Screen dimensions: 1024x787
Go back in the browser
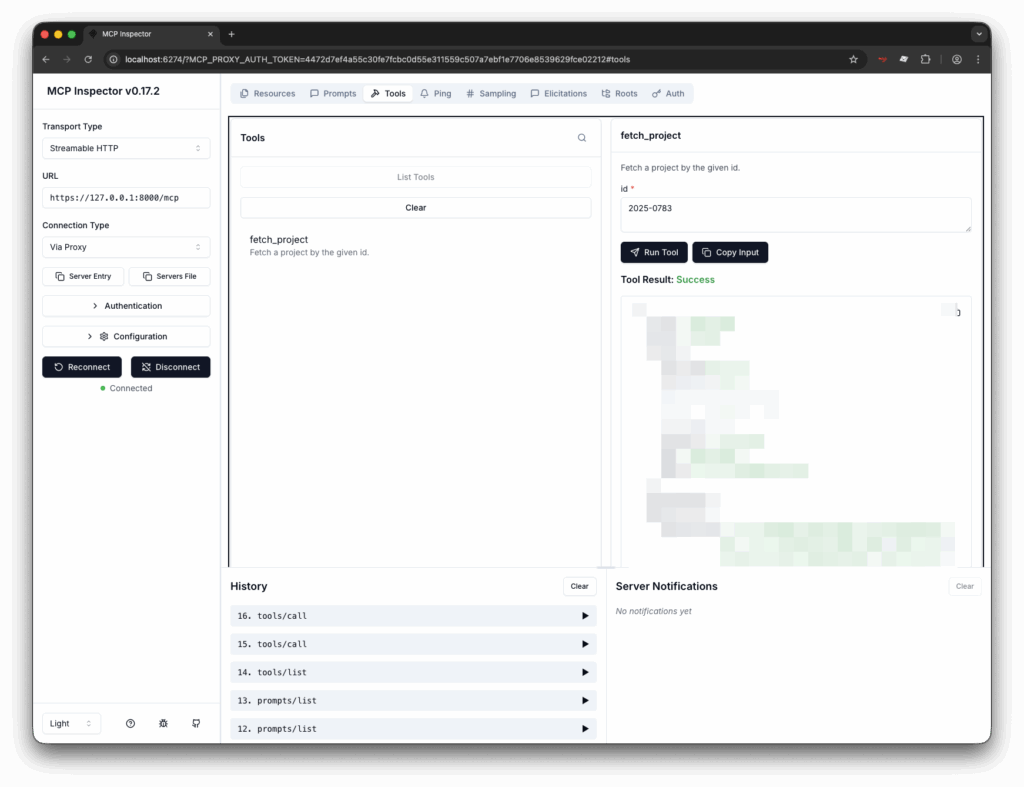(46, 59)
